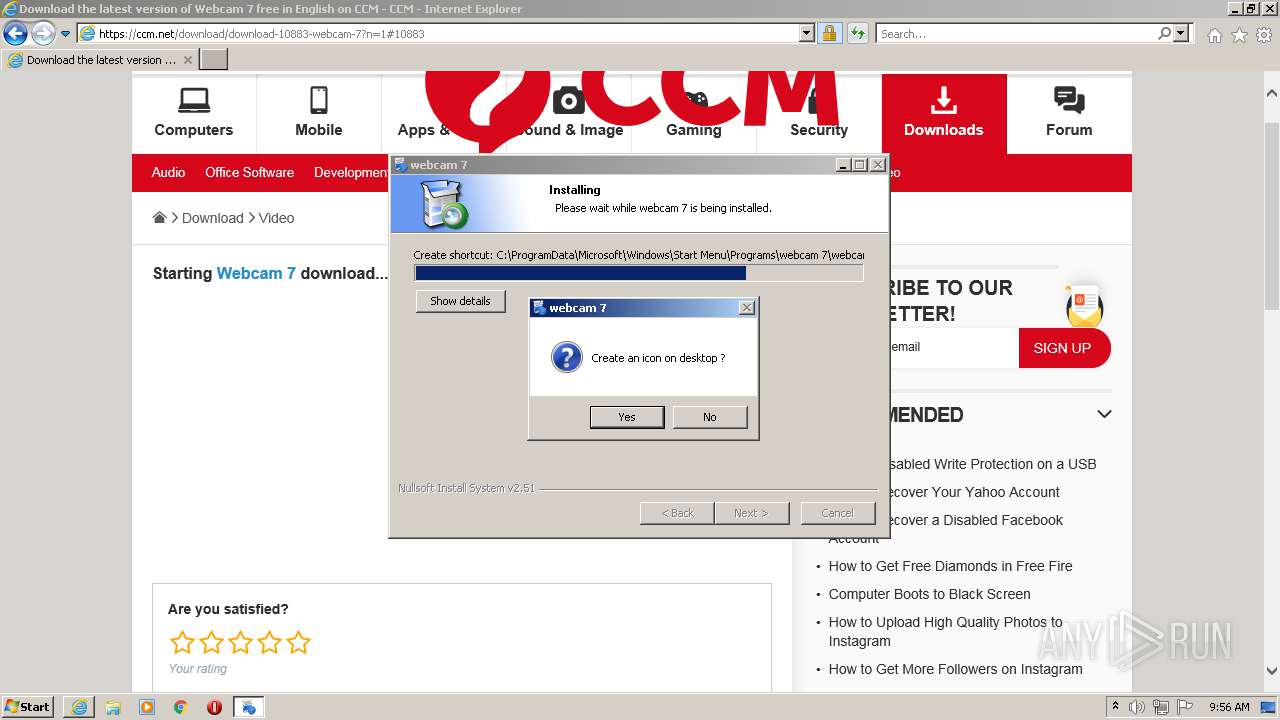Click the installer package header icon
Image resolution: width=1280 pixels, height=720 pixels.
coord(442,205)
